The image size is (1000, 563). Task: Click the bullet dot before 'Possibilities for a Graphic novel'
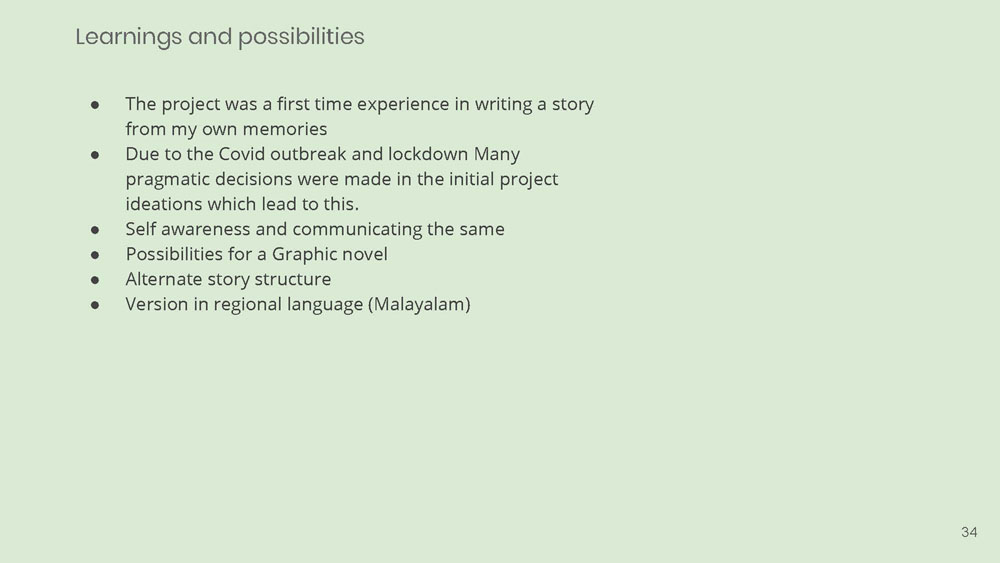coord(95,255)
